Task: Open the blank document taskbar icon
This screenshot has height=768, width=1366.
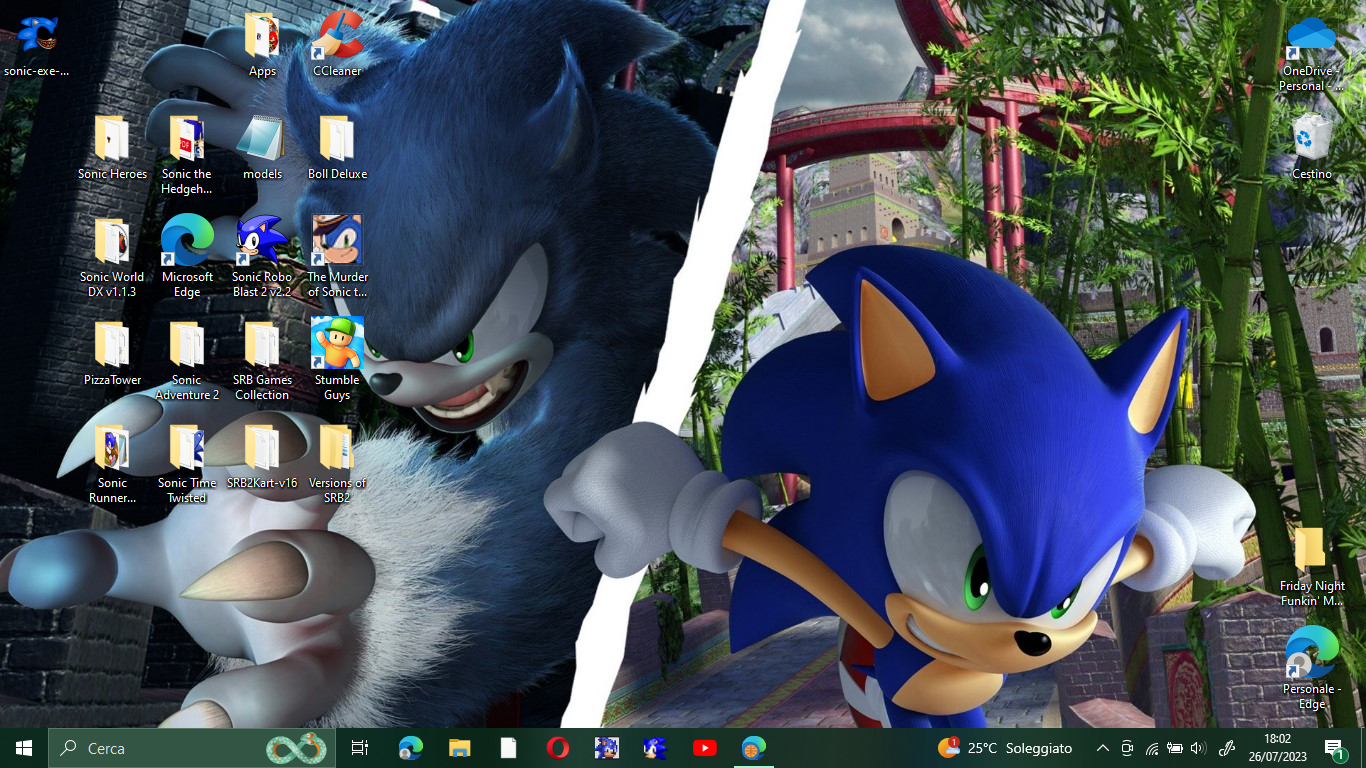Action: point(508,748)
